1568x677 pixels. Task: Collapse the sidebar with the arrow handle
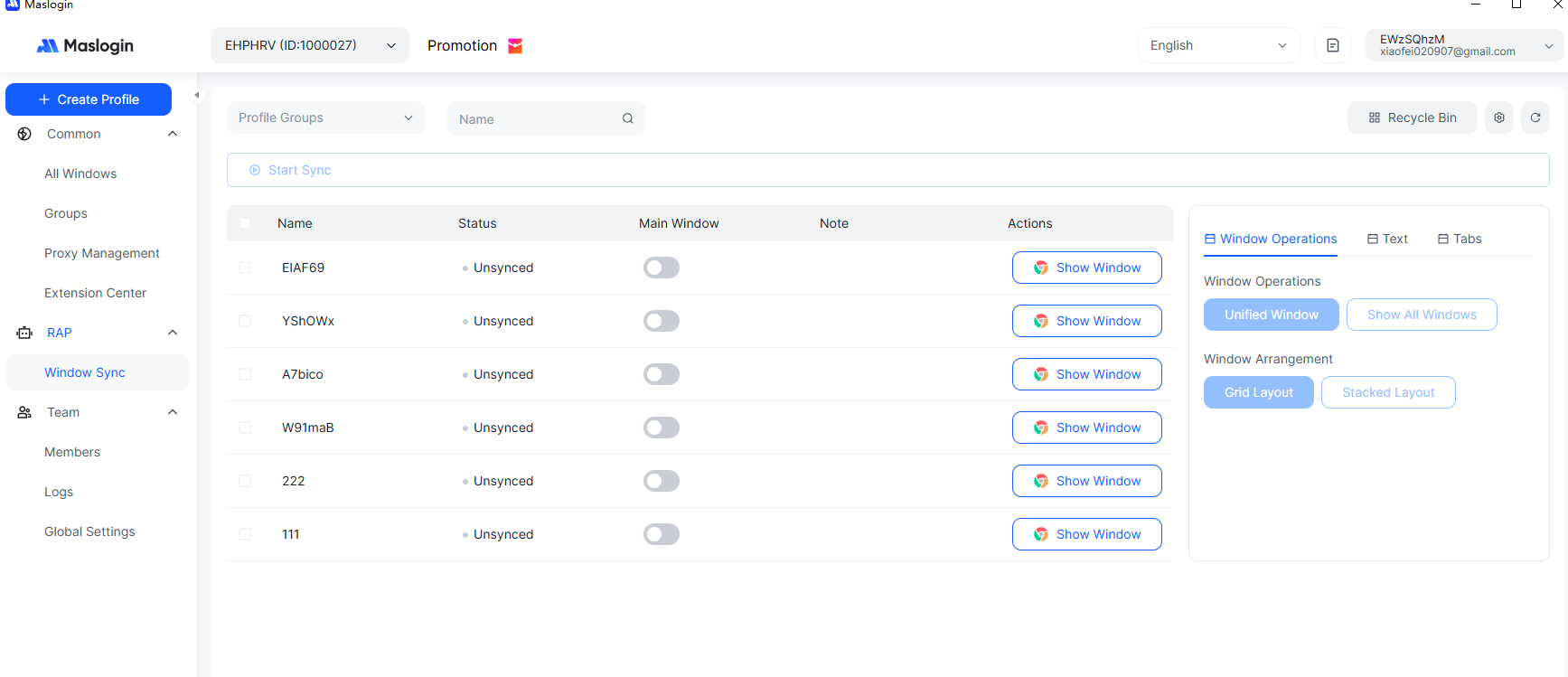196,95
